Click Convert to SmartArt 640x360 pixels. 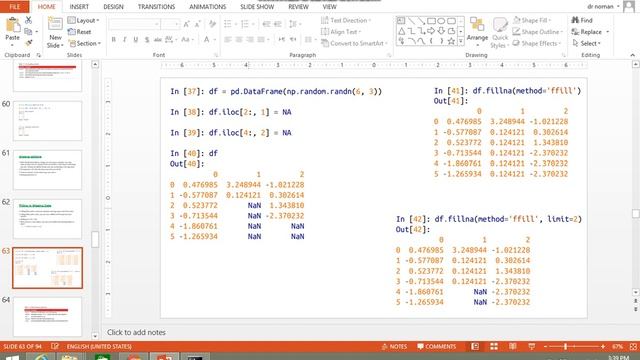coord(354,43)
